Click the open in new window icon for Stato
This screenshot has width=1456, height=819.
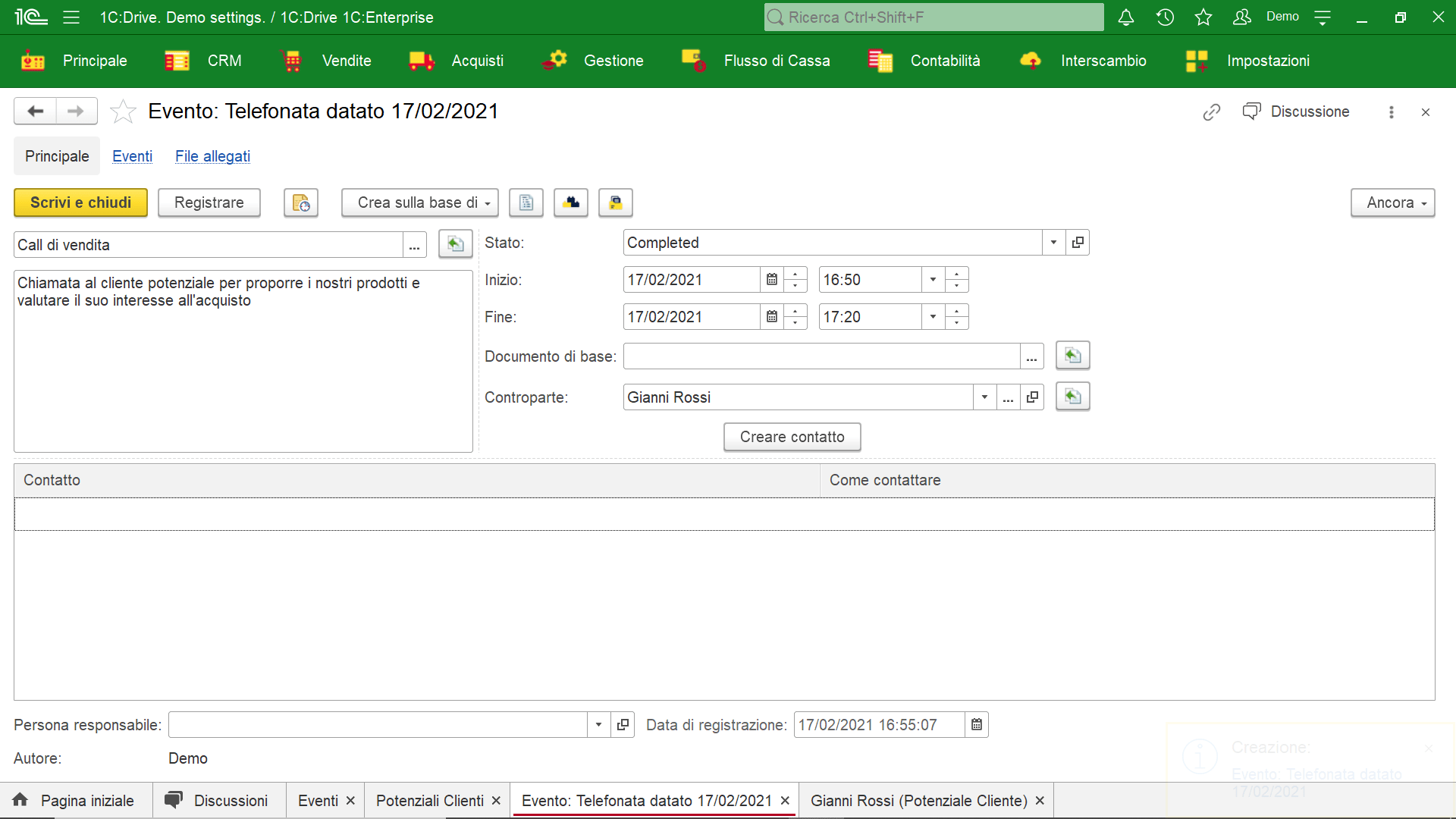pos(1078,242)
